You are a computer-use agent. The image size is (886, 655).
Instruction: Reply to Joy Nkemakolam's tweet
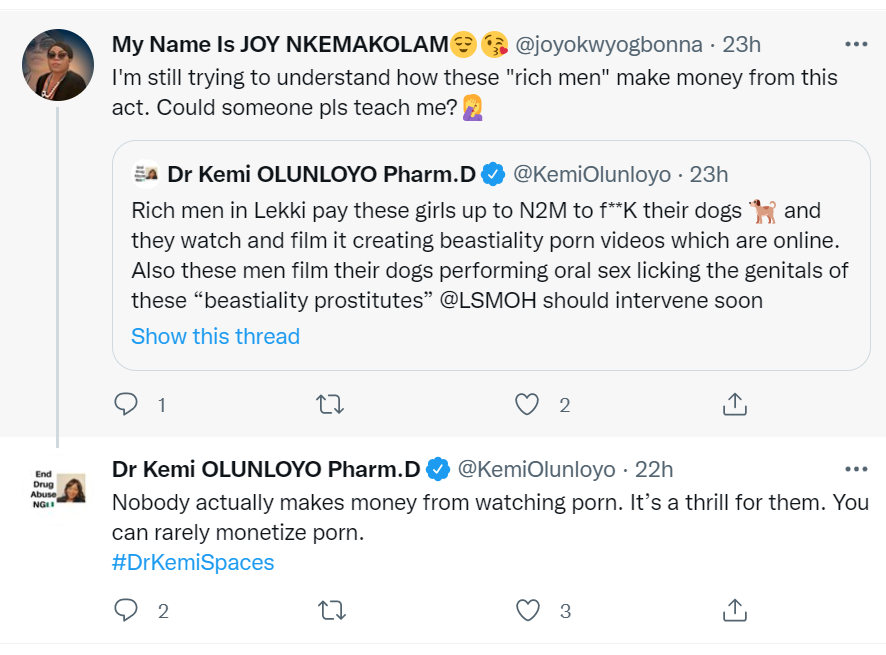(126, 404)
